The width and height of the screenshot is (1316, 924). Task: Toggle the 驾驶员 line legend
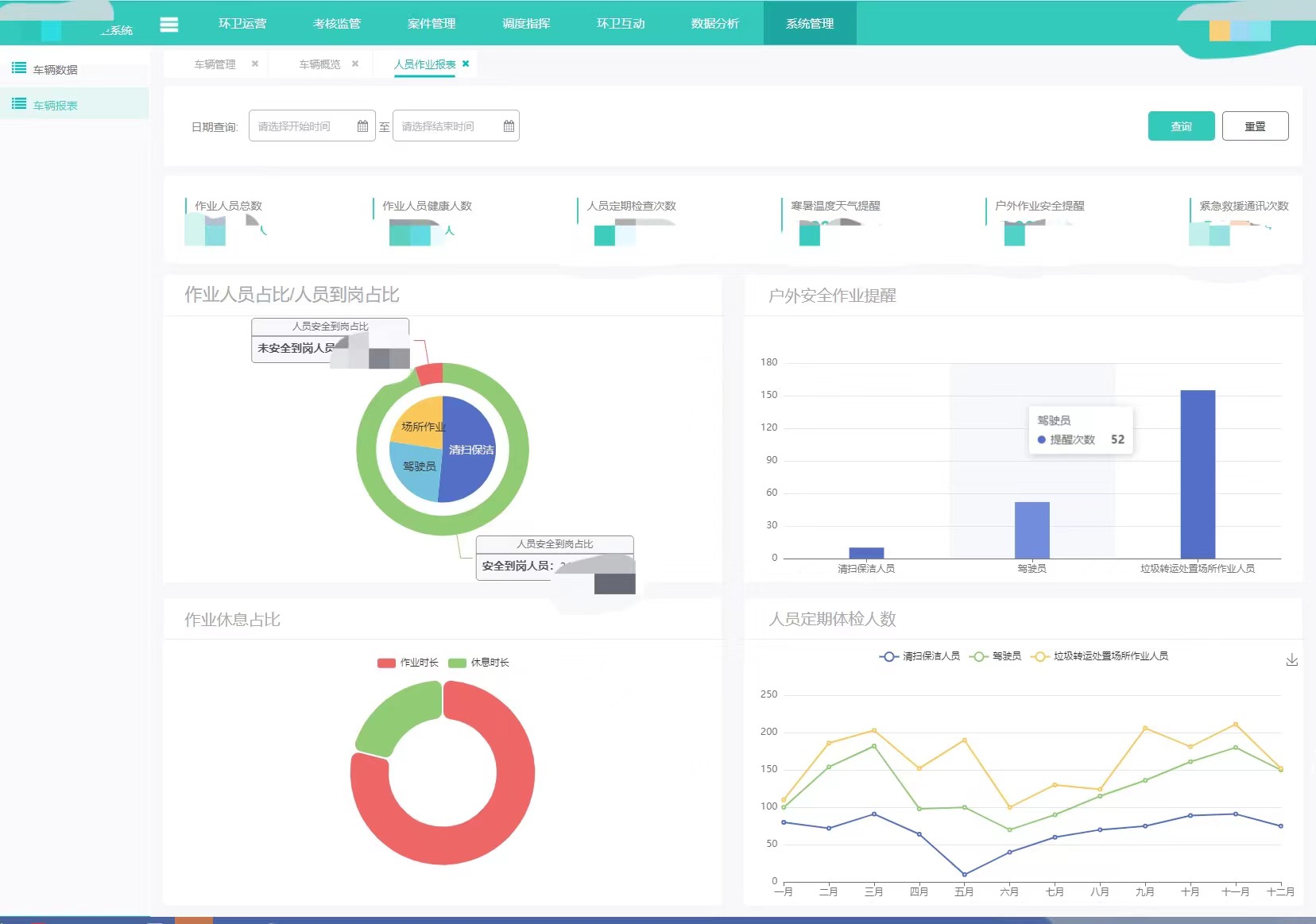995,656
